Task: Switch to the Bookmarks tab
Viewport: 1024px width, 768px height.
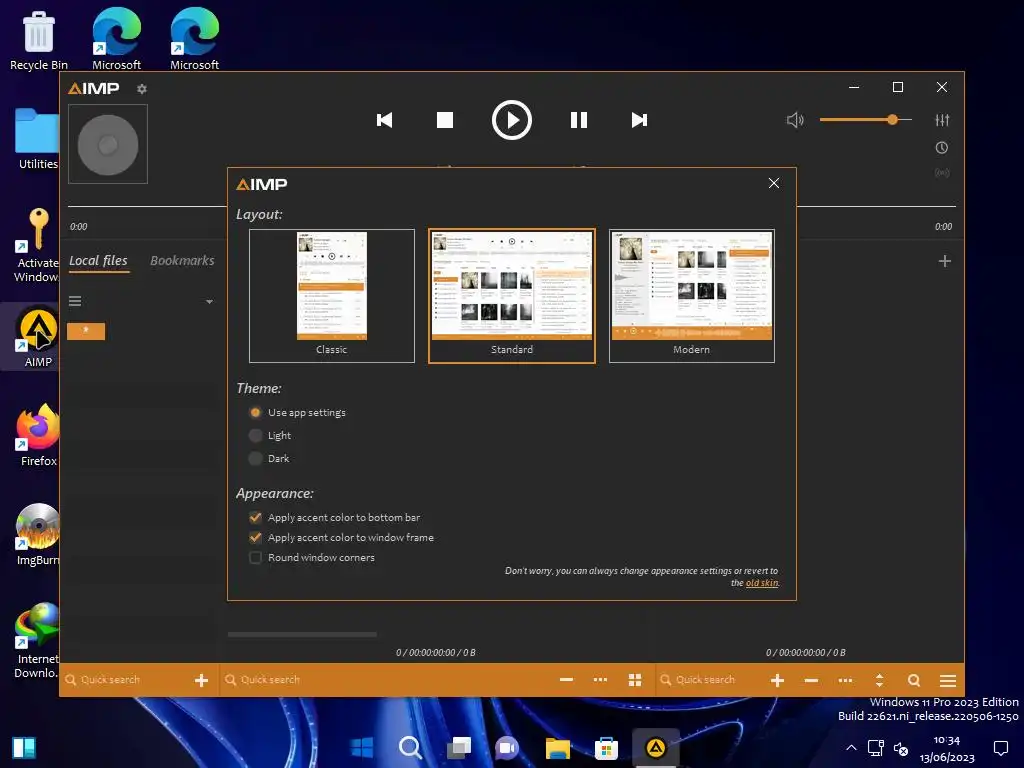Action: click(182, 261)
